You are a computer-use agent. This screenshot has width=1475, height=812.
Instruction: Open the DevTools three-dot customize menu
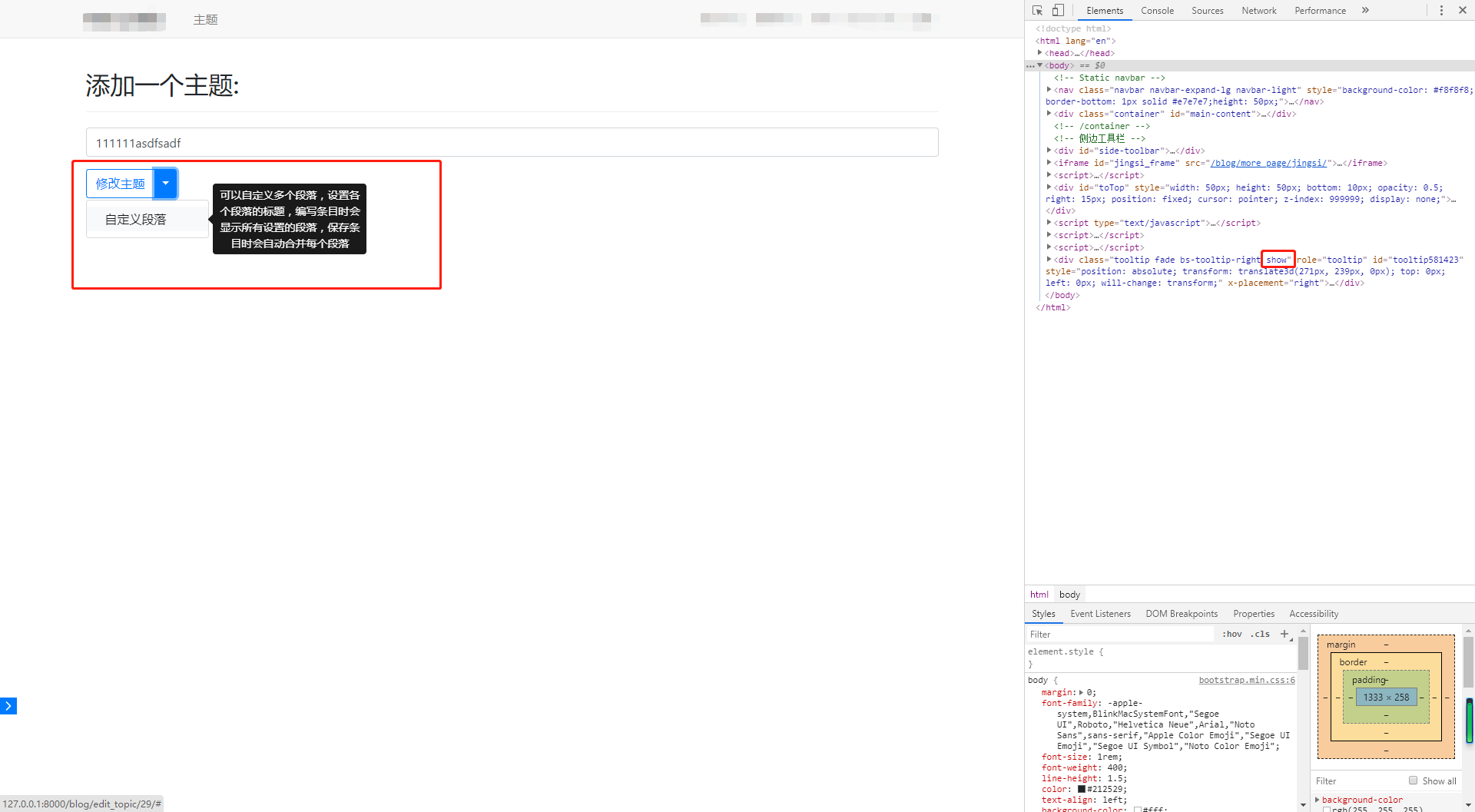point(1441,10)
